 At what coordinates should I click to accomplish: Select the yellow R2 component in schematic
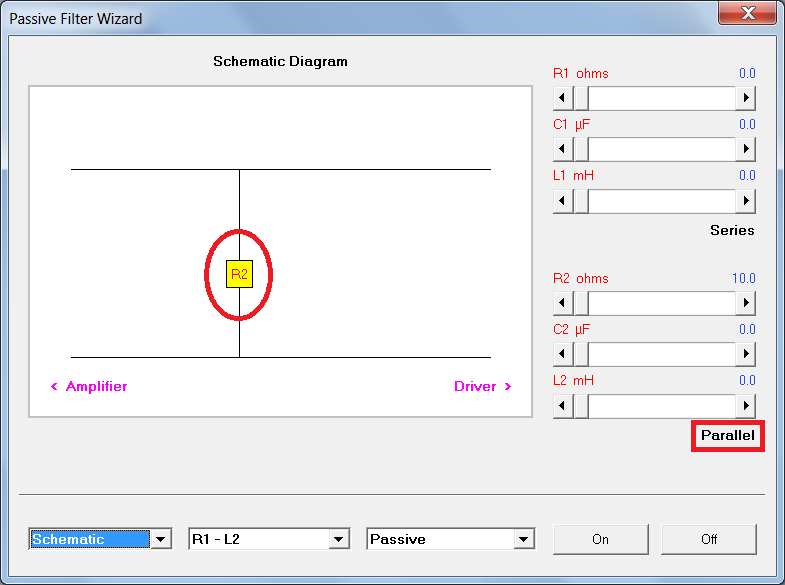[x=239, y=274]
